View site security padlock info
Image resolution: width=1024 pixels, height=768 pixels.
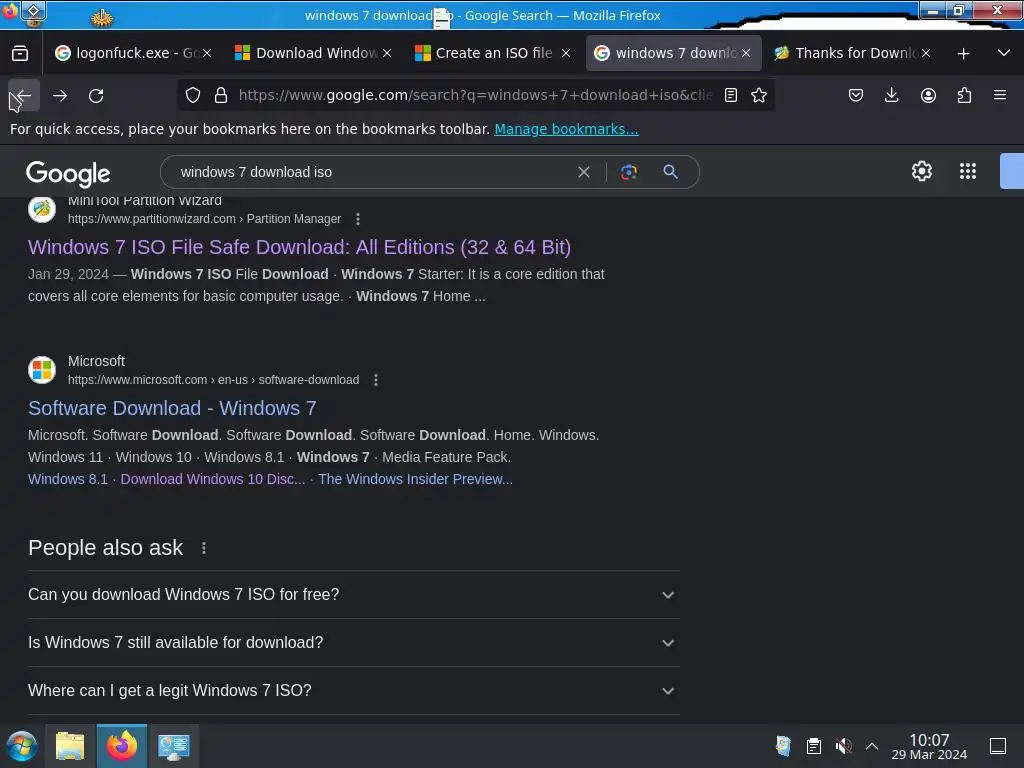221,95
